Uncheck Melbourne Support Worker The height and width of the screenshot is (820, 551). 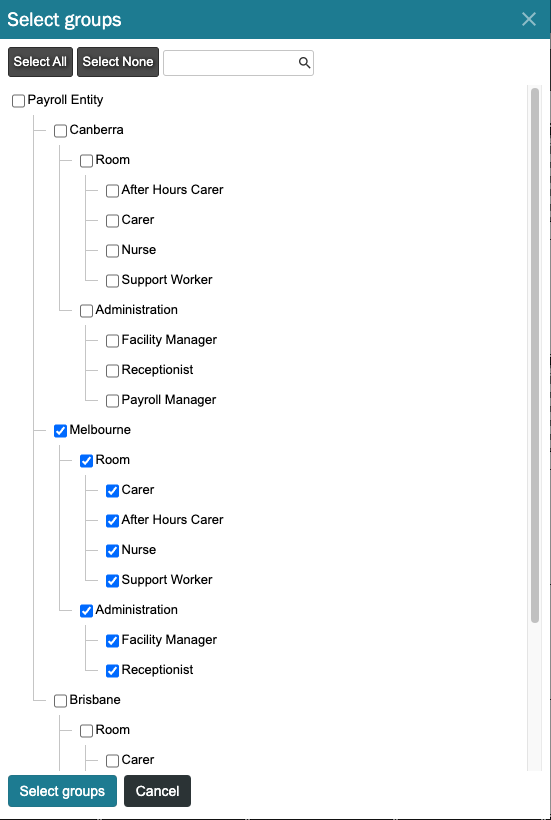pyautogui.click(x=112, y=581)
